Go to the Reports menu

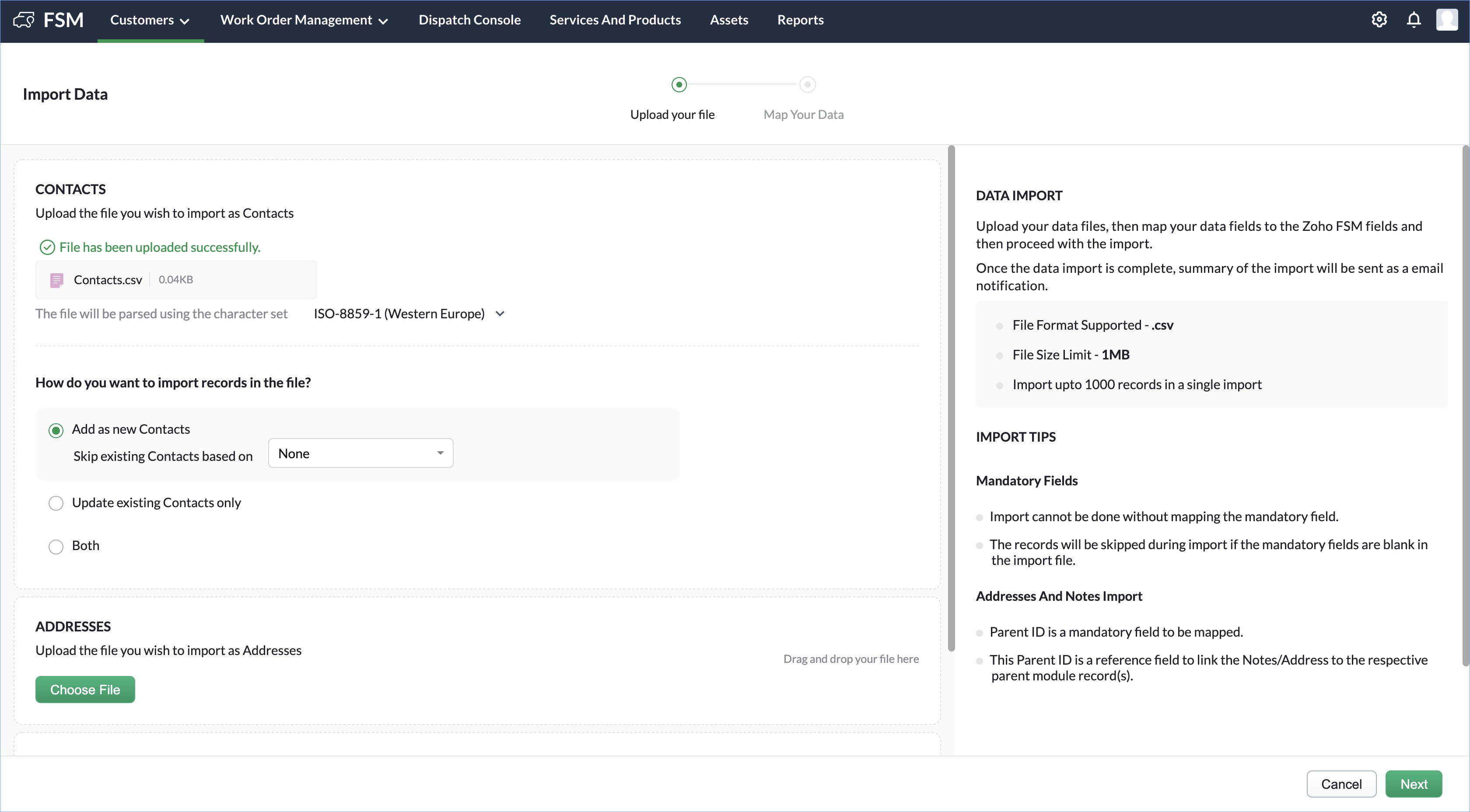pos(800,20)
